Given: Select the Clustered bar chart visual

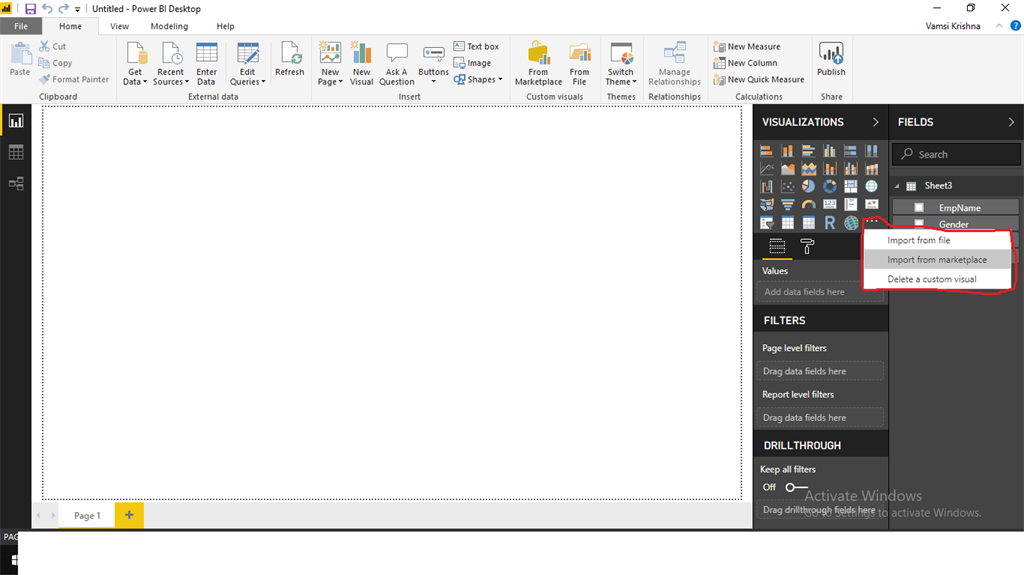Looking at the screenshot, I should pyautogui.click(x=808, y=151).
